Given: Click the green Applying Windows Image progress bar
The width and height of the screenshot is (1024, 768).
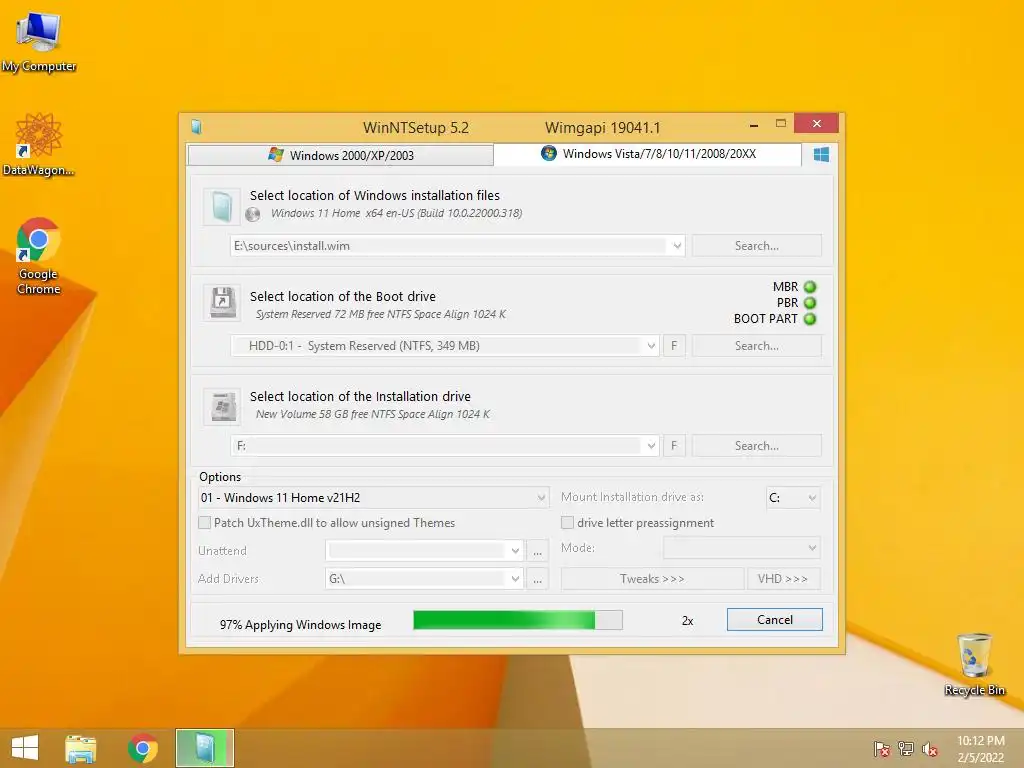Looking at the screenshot, I should (518, 620).
